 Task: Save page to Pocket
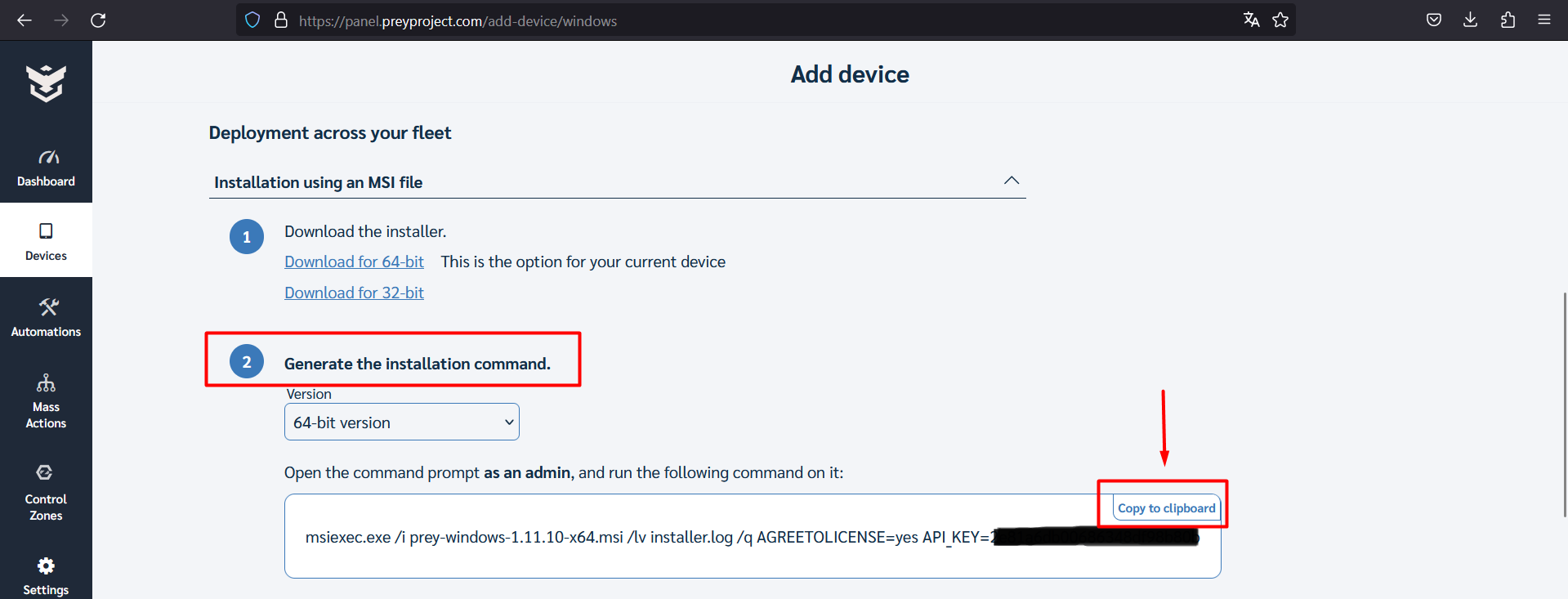[x=1433, y=20]
